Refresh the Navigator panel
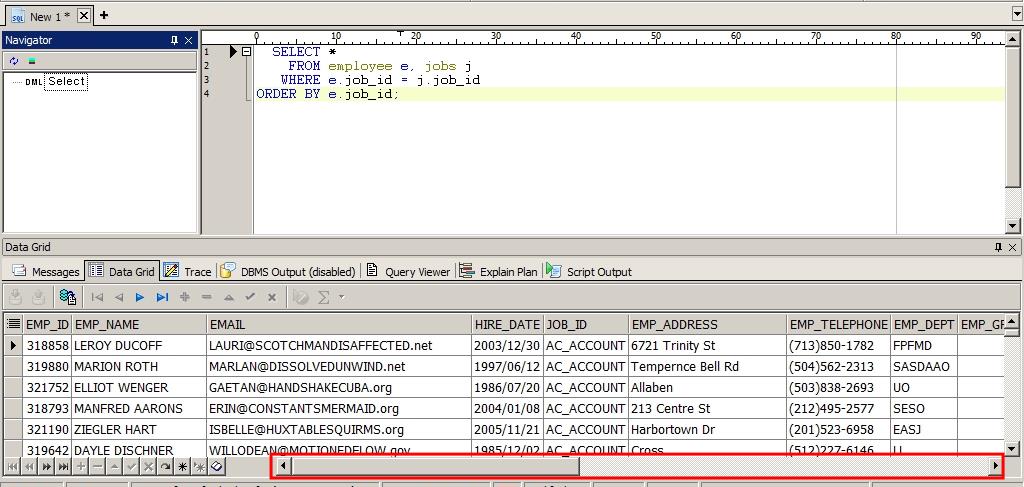Viewport: 1024px width, 487px height. (x=14, y=61)
